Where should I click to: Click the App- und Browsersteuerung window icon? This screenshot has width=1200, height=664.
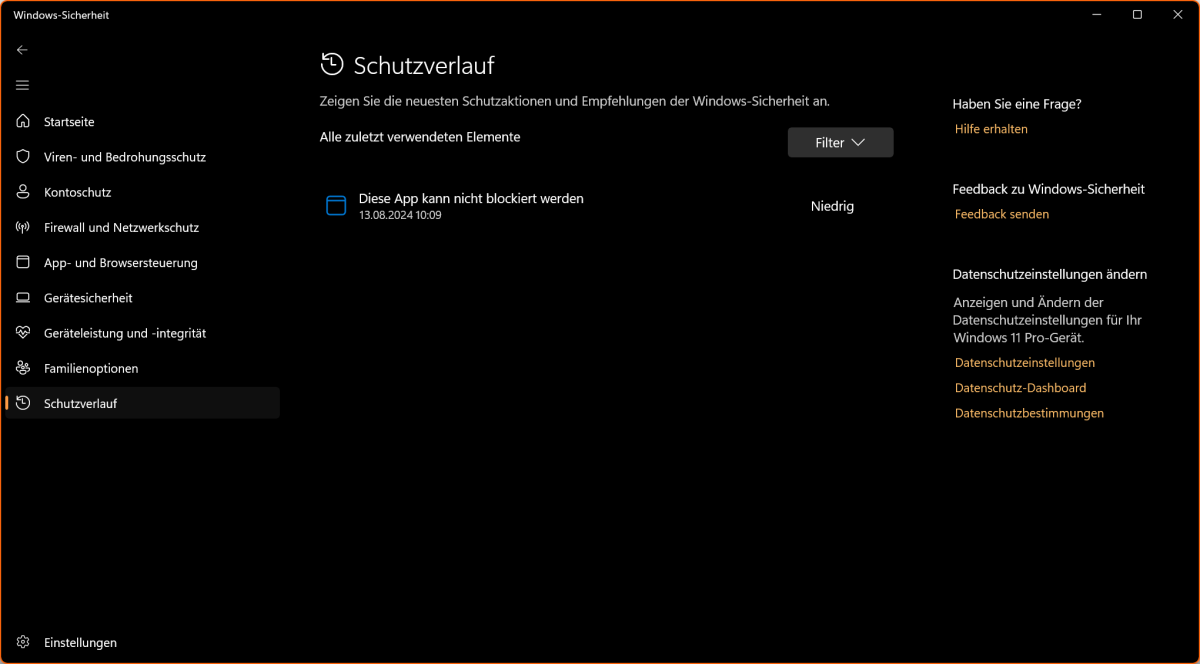tap(23, 262)
